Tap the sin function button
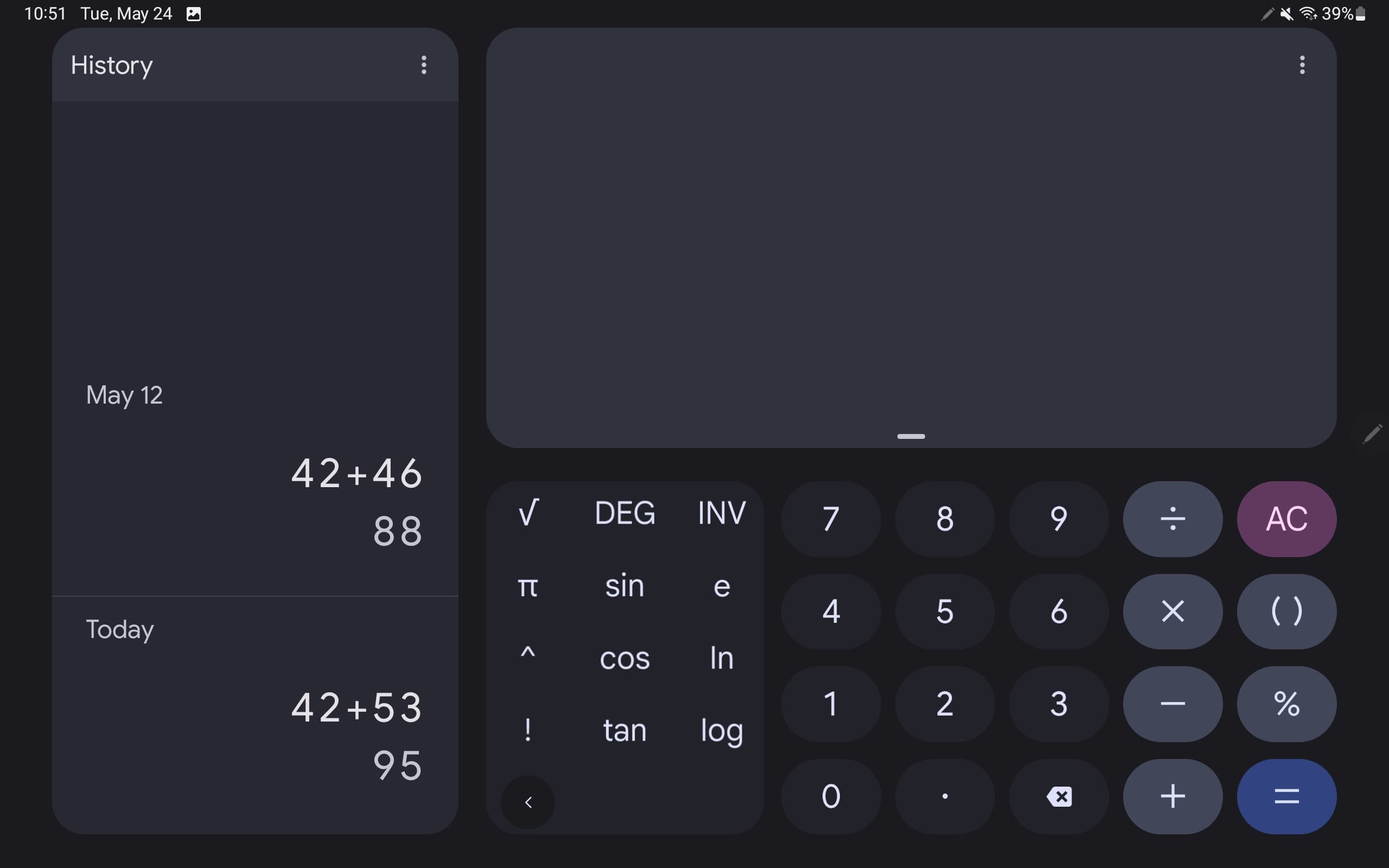Screen dimensions: 1389x868 625,586
